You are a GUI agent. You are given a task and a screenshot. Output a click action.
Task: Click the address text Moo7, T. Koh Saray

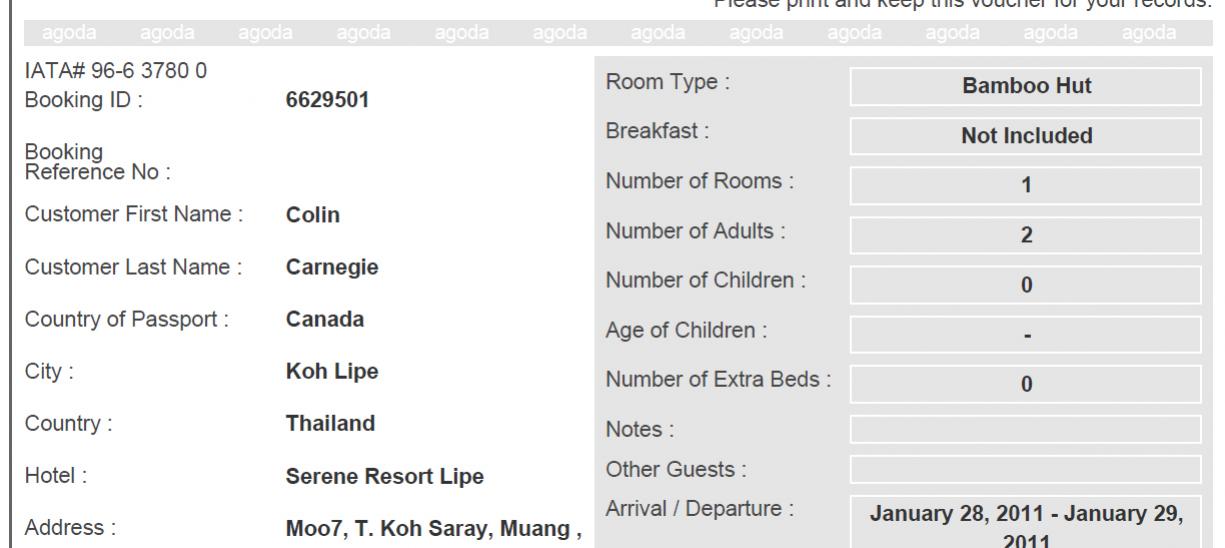(385, 528)
